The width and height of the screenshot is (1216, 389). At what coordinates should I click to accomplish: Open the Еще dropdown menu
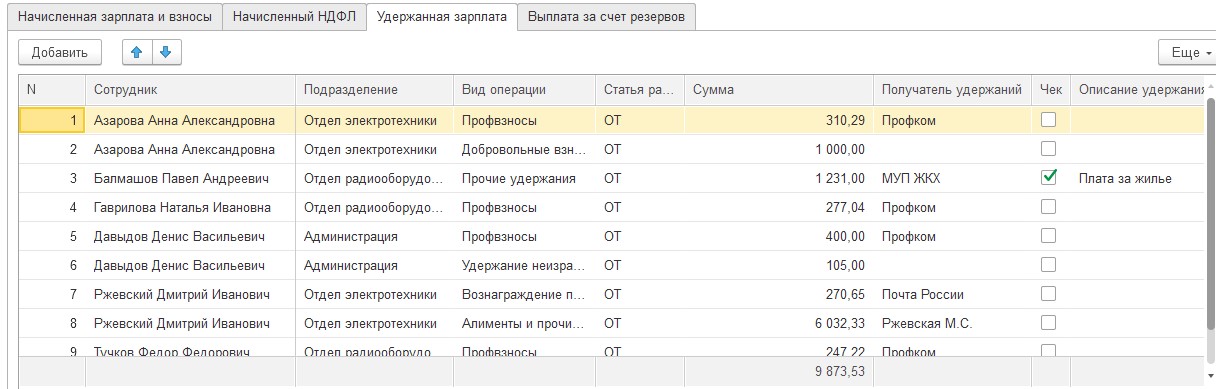point(1186,52)
